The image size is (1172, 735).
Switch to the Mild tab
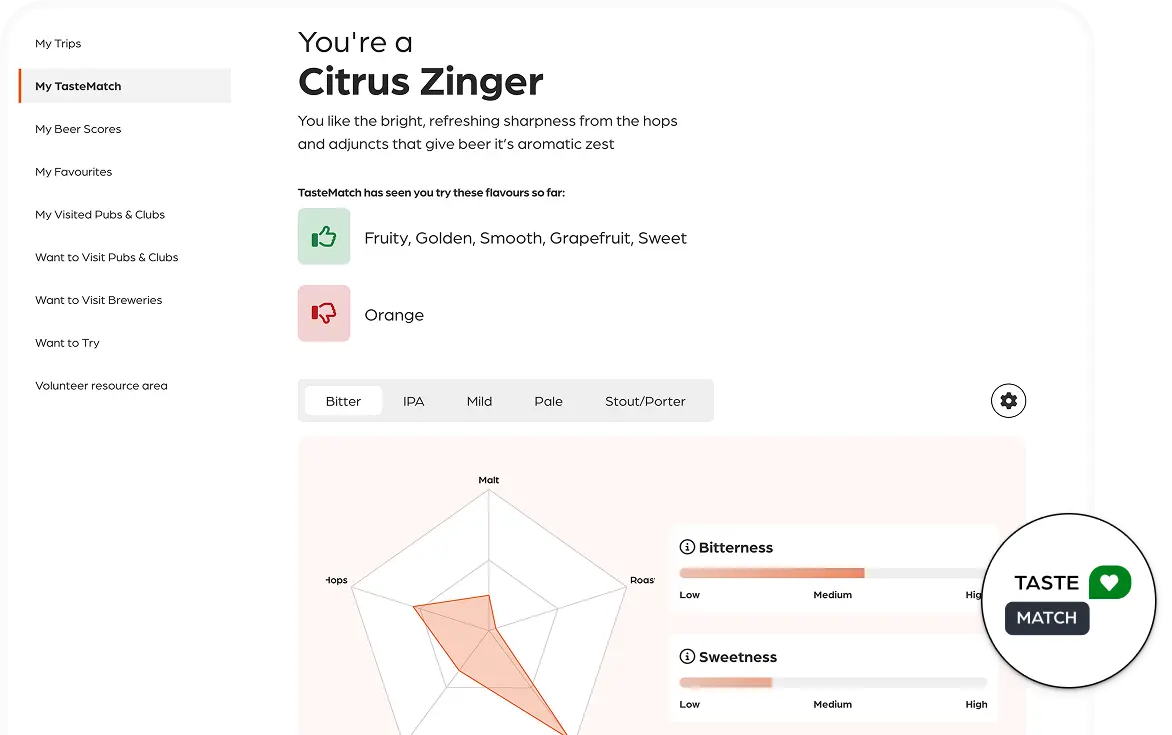[479, 401]
